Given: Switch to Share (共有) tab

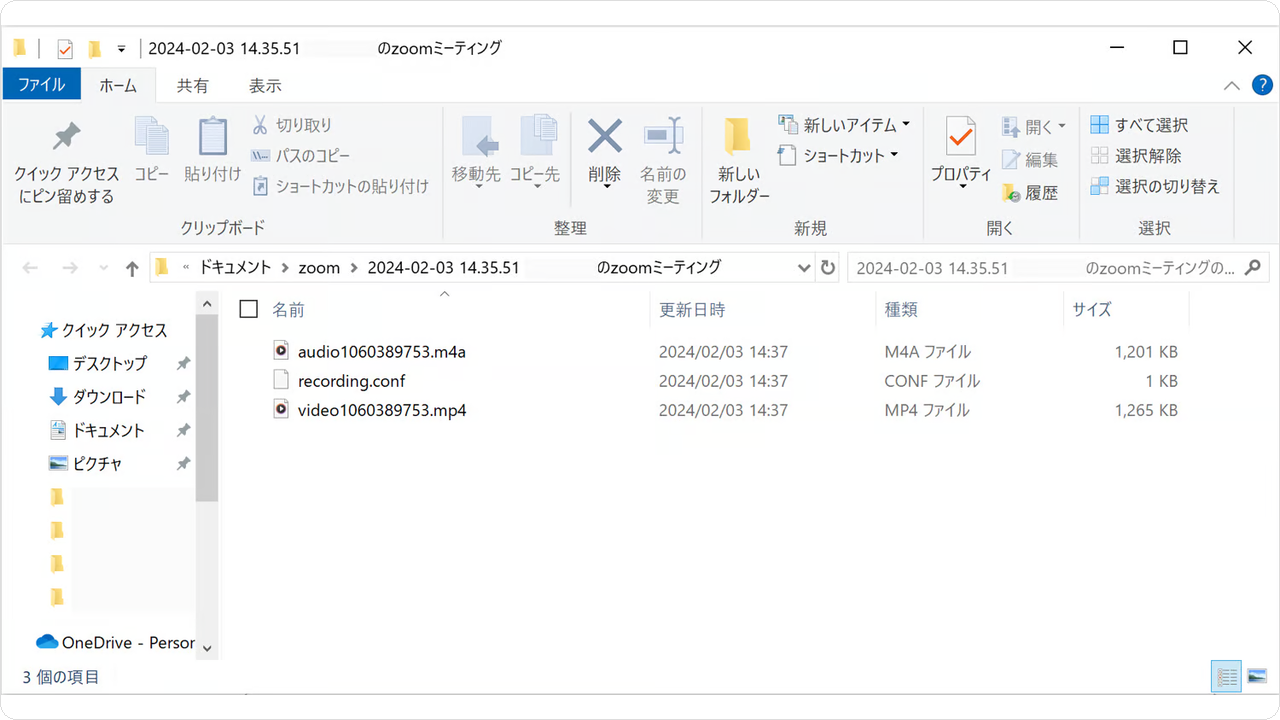Looking at the screenshot, I should coord(193,85).
